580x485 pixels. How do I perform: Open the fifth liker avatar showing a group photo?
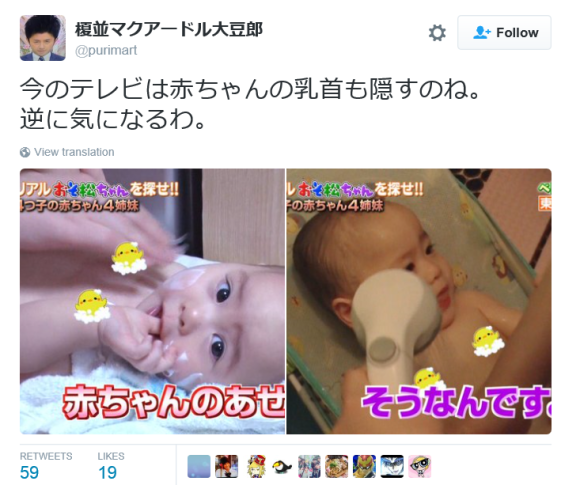pyautogui.click(x=309, y=466)
